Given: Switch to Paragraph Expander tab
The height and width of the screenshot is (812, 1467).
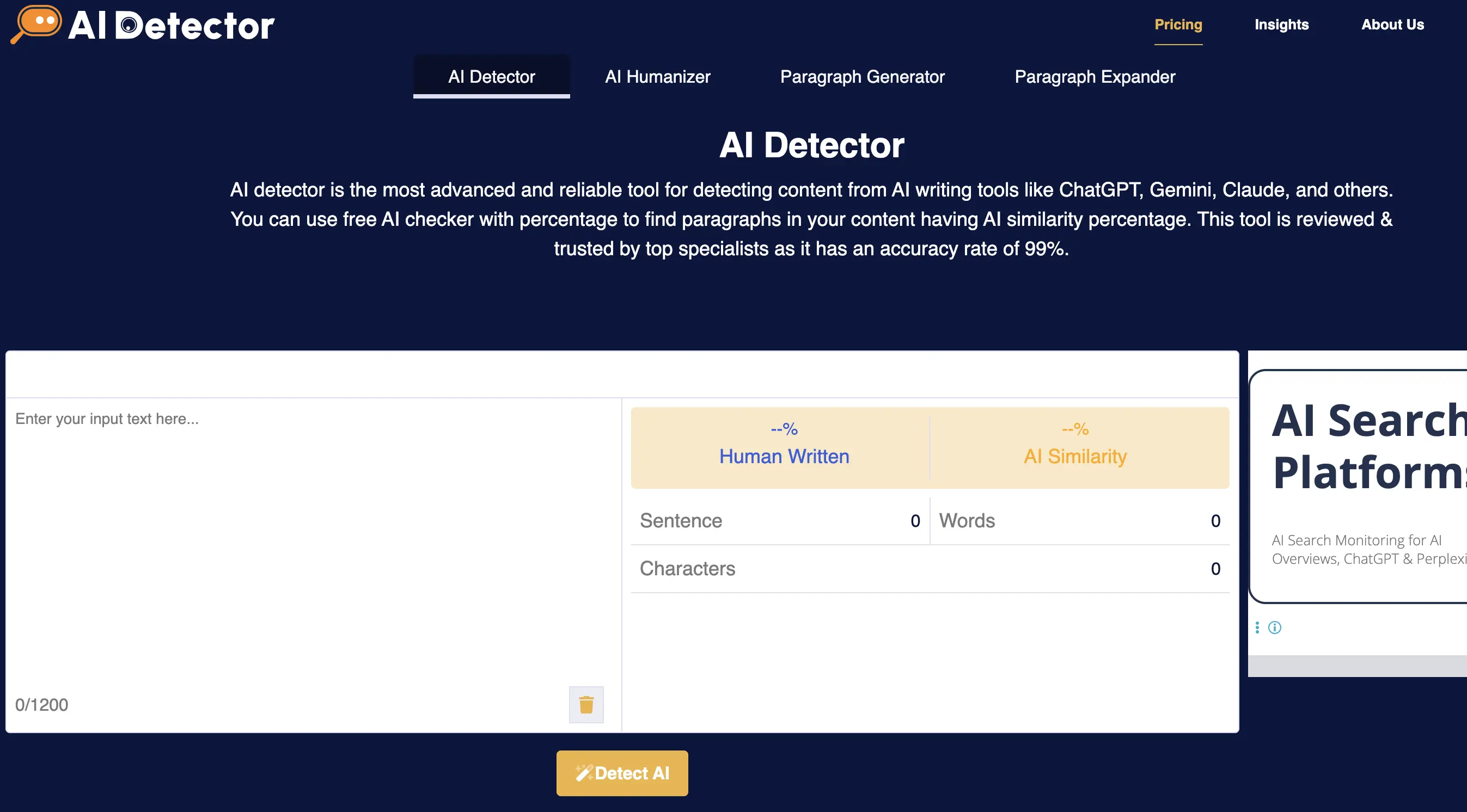Looking at the screenshot, I should 1095,76.
